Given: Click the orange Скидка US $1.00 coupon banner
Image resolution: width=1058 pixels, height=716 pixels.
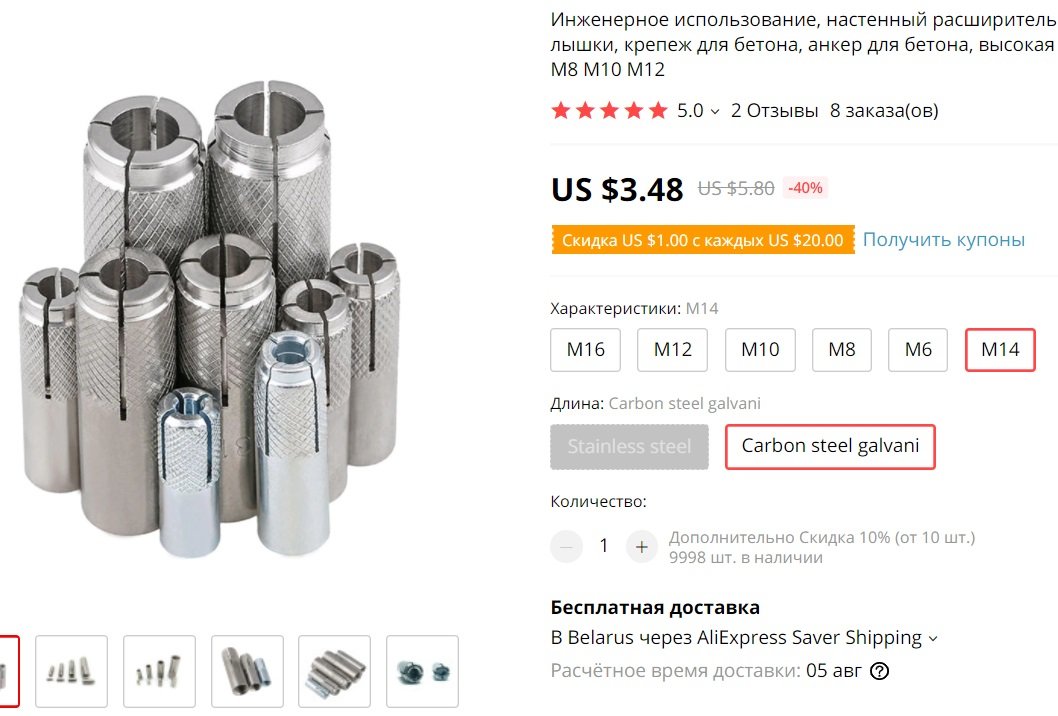Looking at the screenshot, I should coord(702,240).
